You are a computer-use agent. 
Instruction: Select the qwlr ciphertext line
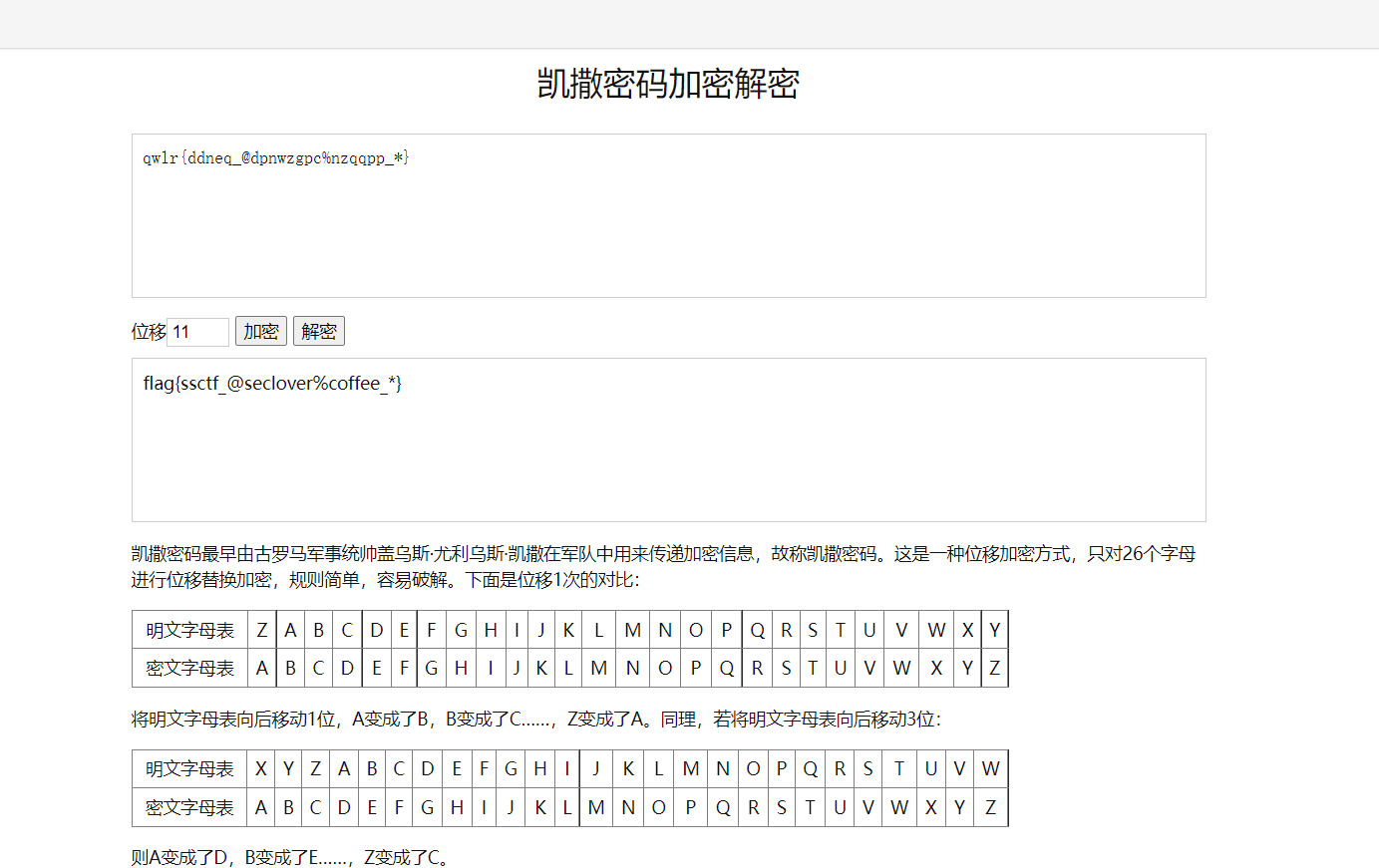[275, 157]
